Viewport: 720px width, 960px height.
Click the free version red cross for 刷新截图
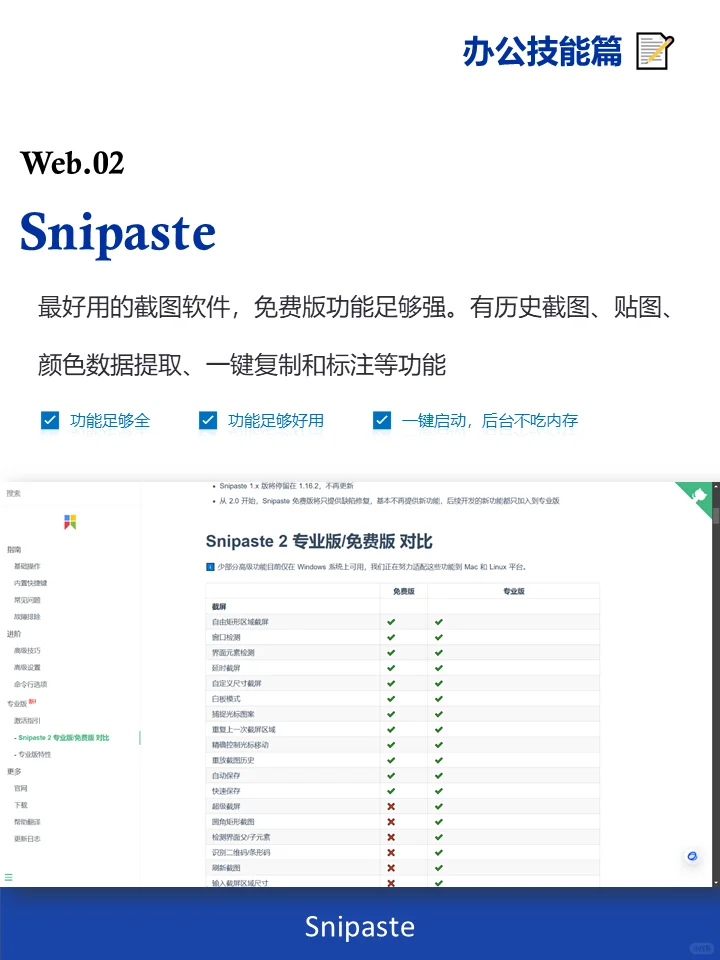391,868
